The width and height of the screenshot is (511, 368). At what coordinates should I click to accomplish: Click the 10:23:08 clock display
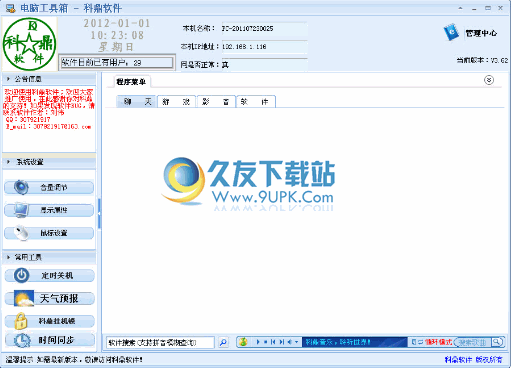pos(117,35)
